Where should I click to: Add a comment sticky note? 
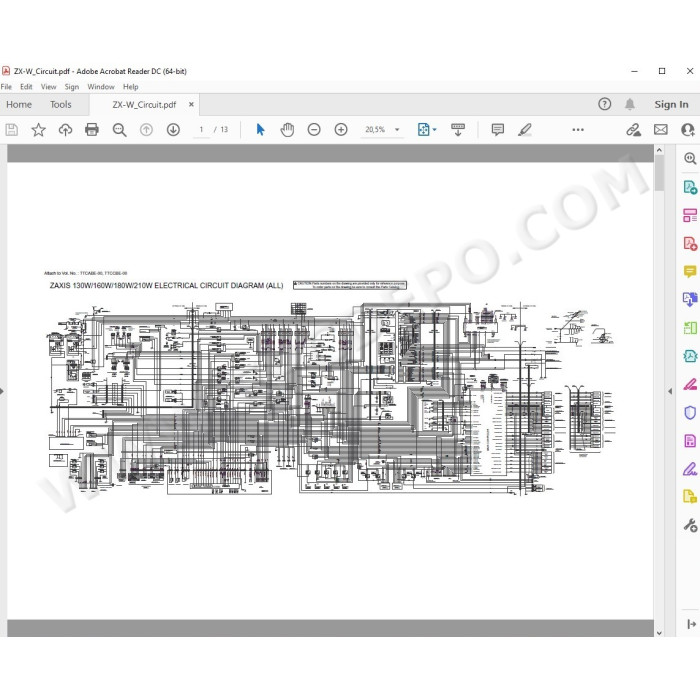[x=498, y=130]
